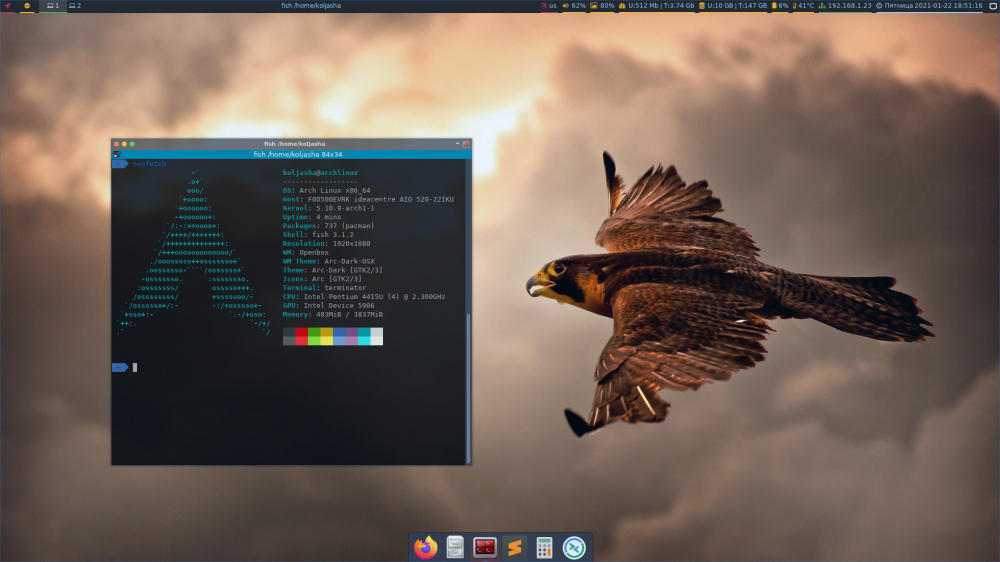The image size is (1000, 562).
Task: Click the Host: ideacentre AIO line
Action: pos(368,200)
